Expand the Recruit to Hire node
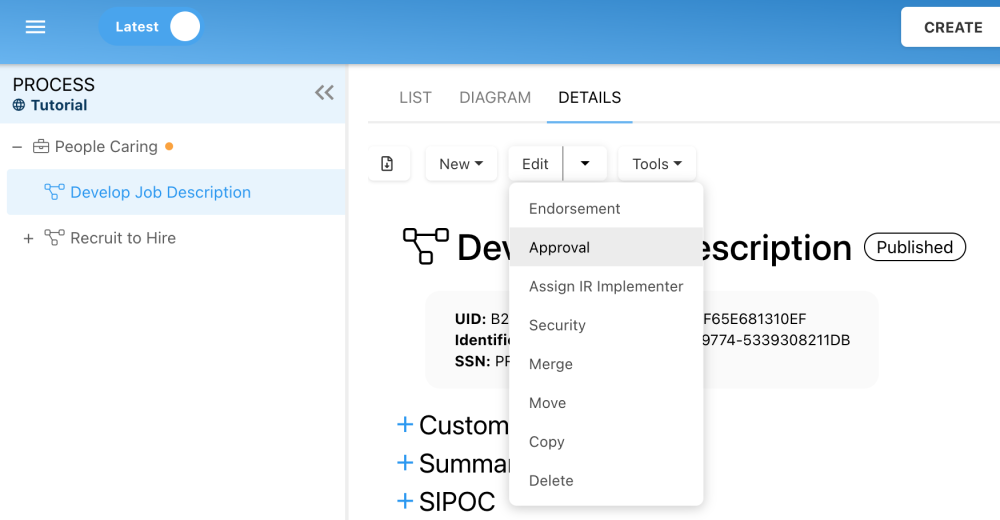Screen dimensions: 1000x520 tap(28, 238)
